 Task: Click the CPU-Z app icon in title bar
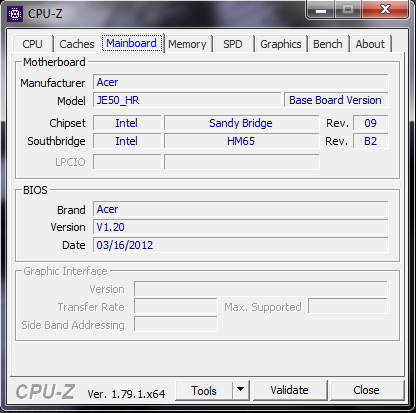(x=15, y=14)
